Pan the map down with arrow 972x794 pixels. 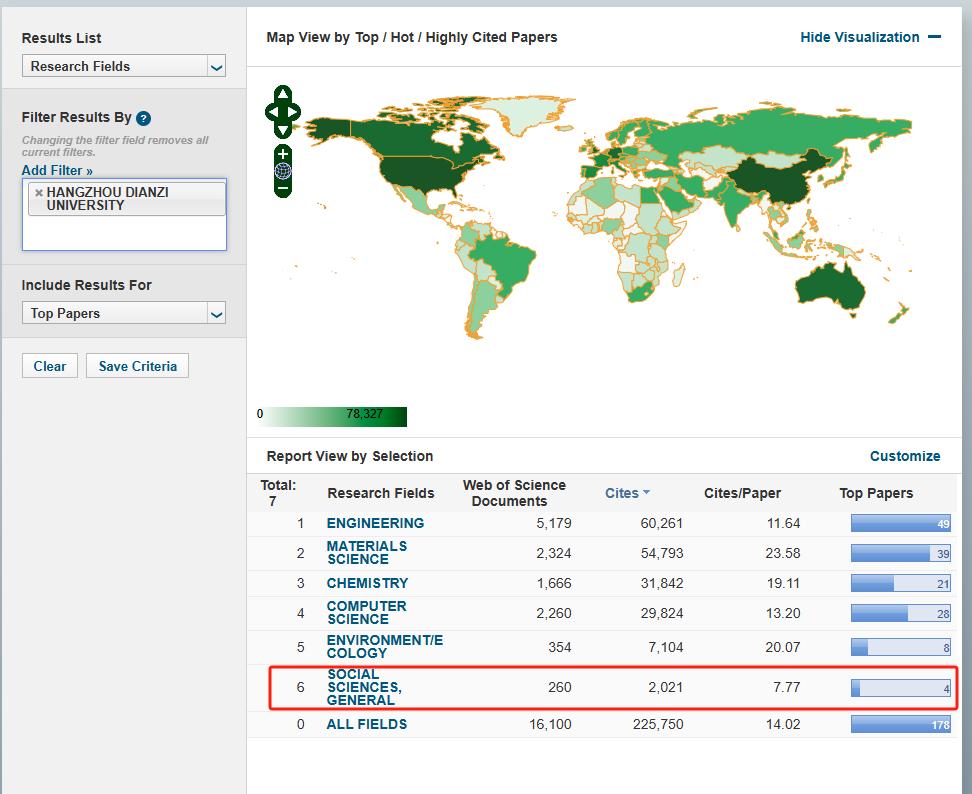(x=283, y=129)
